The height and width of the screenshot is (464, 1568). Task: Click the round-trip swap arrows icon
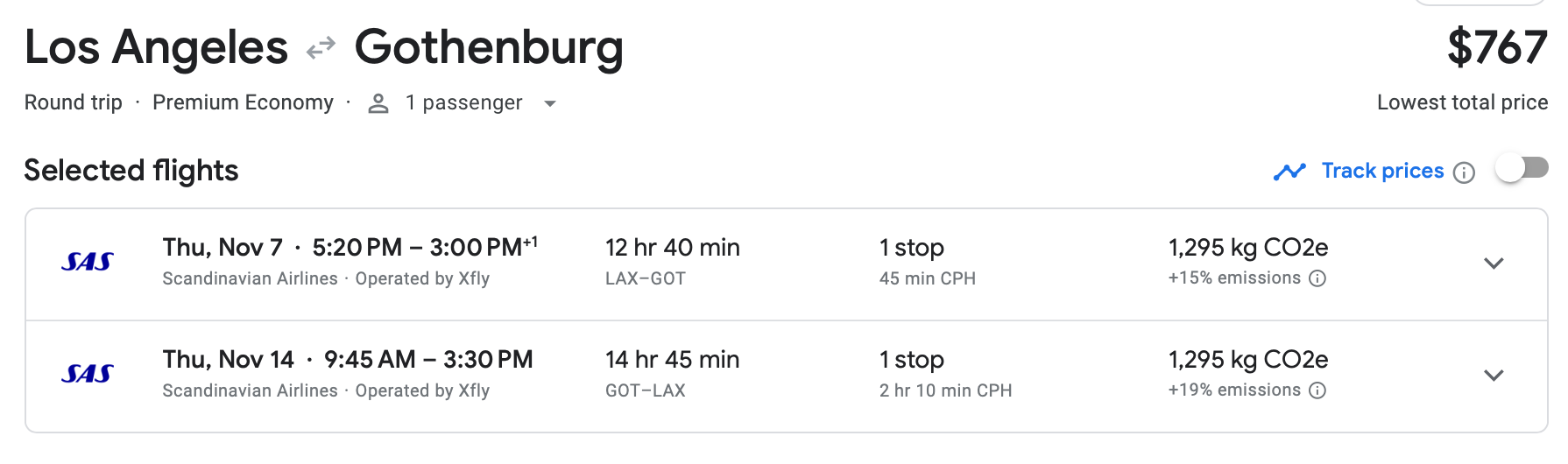321,47
